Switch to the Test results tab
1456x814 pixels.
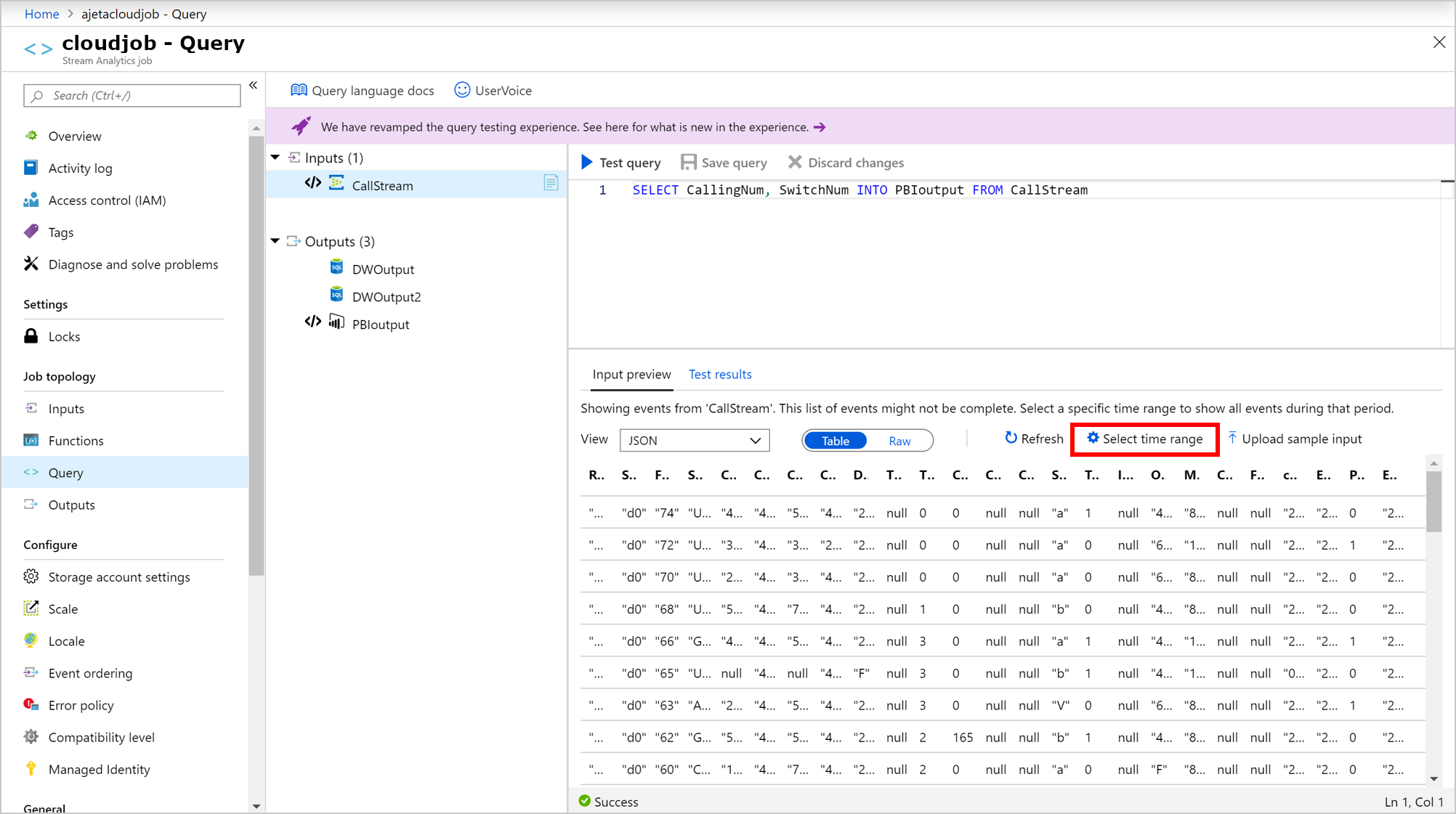point(720,374)
